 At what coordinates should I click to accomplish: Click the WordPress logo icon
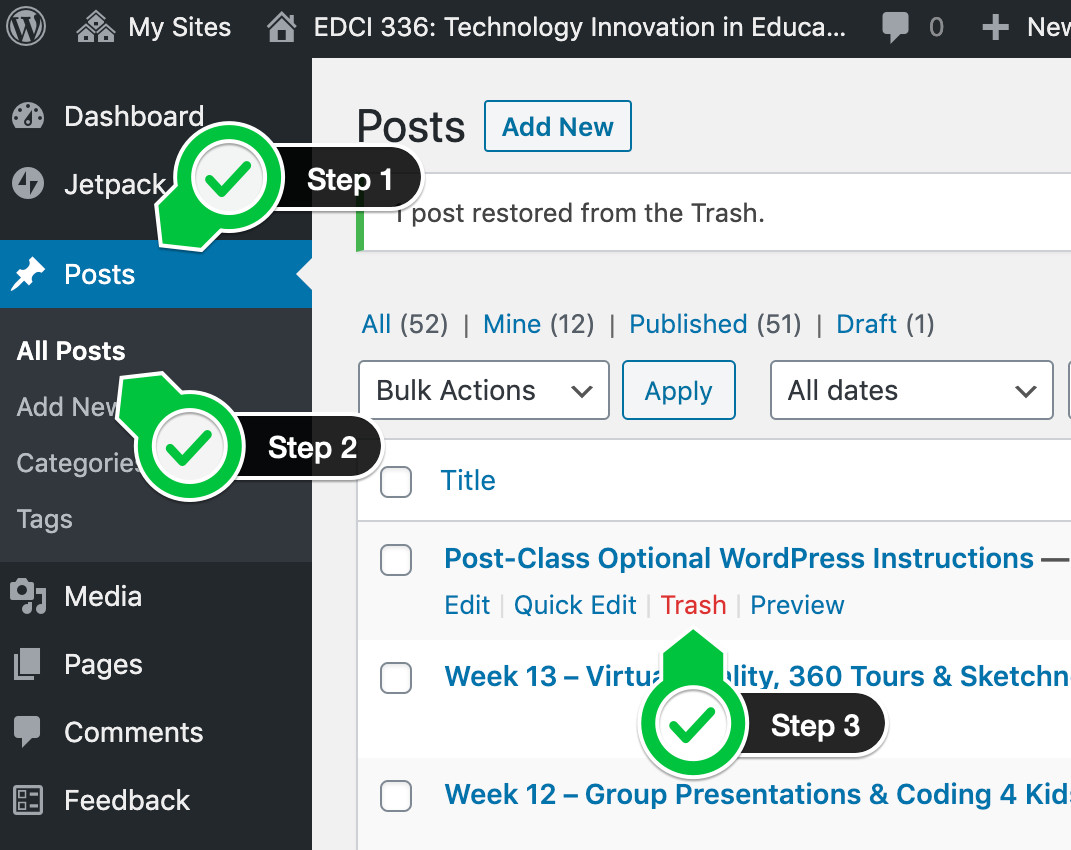tap(26, 27)
